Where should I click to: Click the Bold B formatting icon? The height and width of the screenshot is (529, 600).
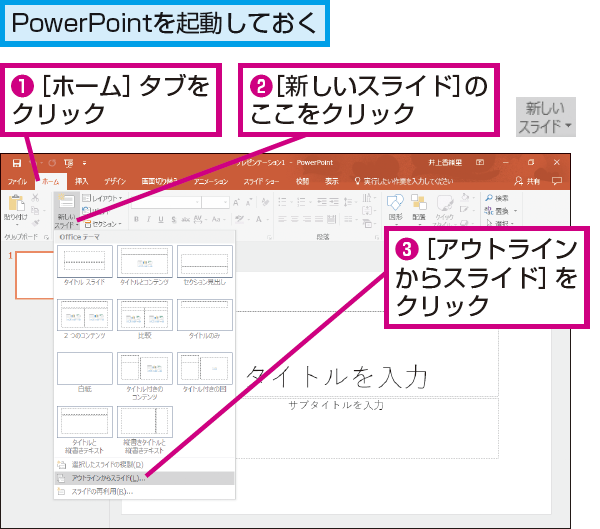tap(136, 219)
